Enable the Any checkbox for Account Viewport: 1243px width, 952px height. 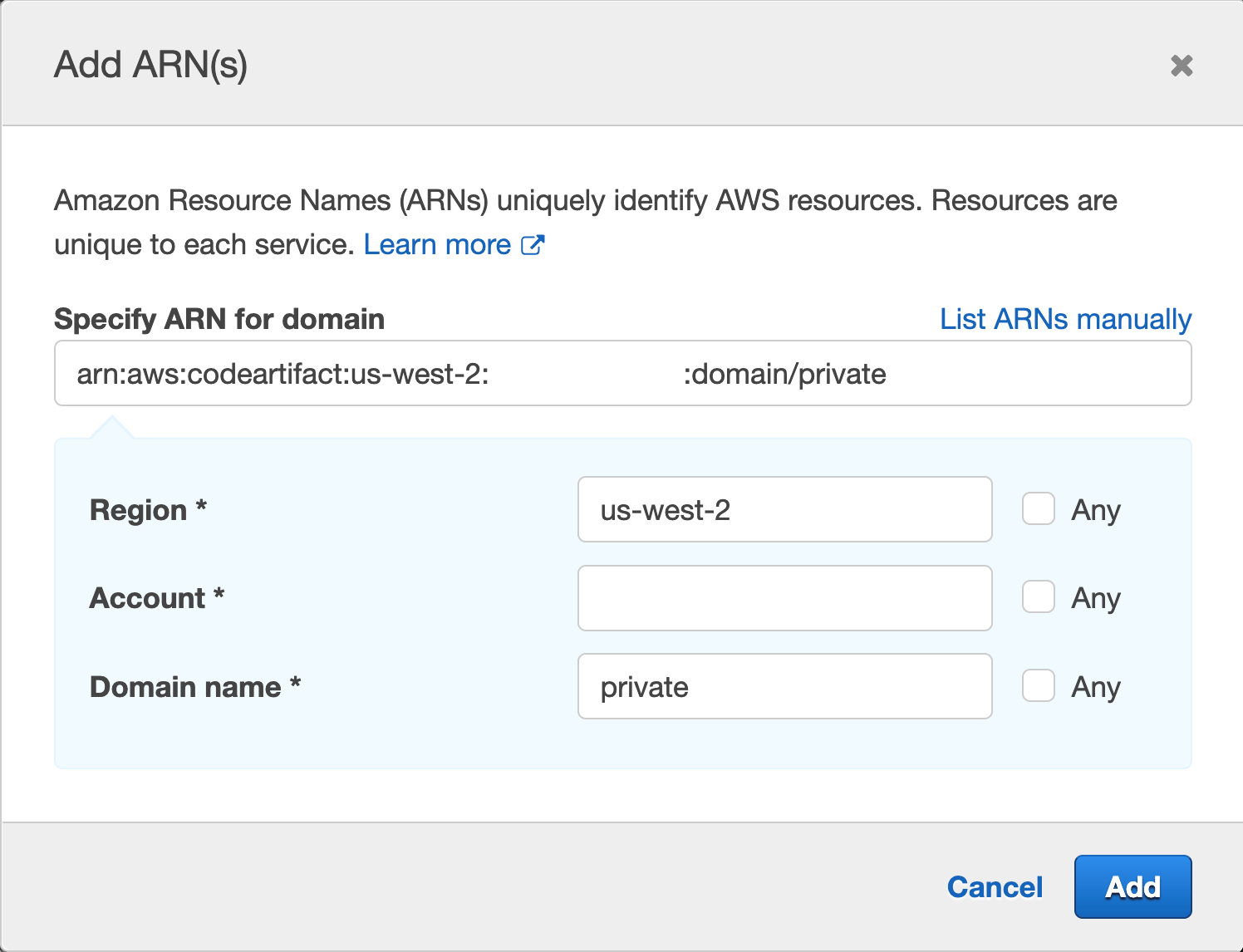pos(1038,597)
